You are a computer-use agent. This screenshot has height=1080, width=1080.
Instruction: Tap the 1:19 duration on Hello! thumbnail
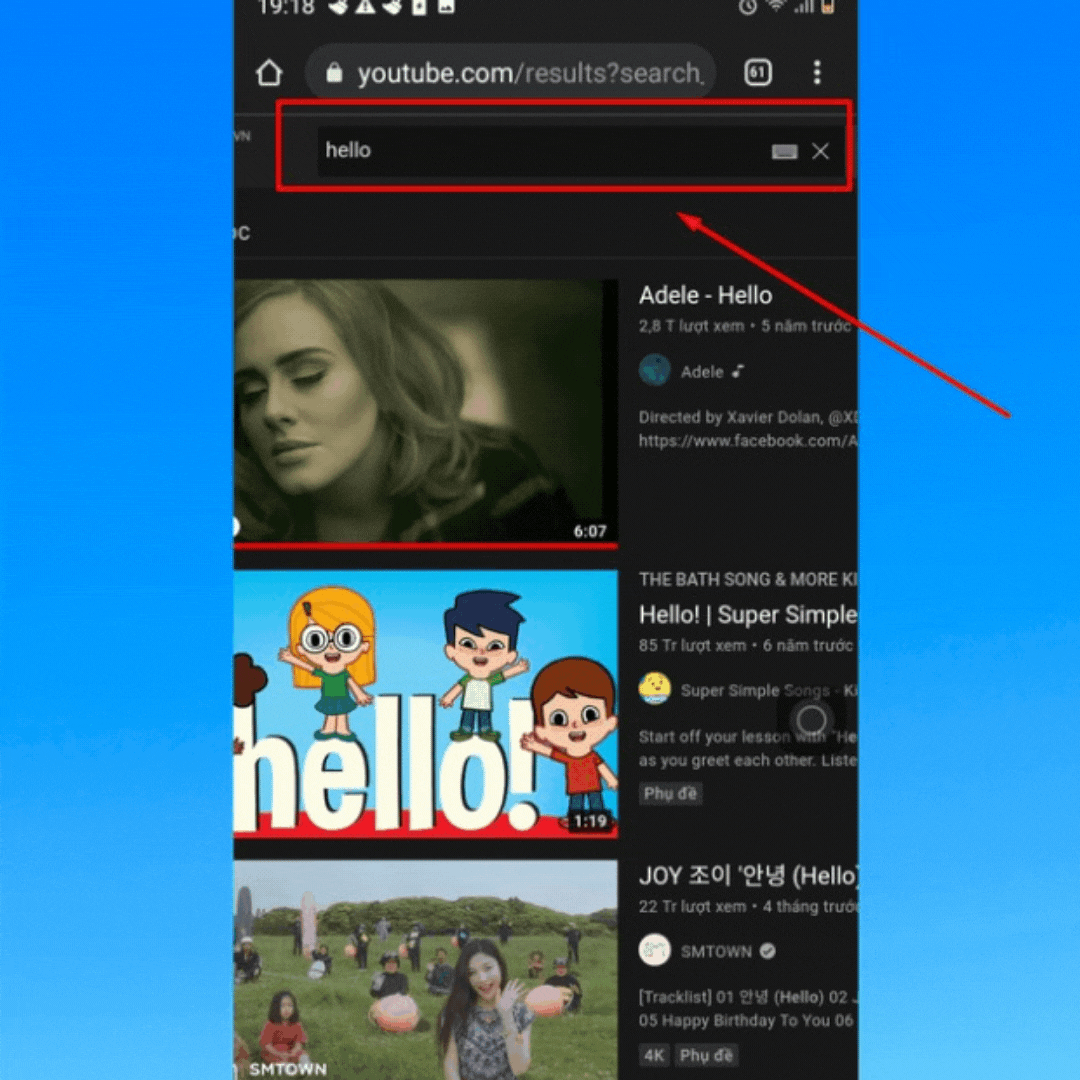[x=590, y=821]
